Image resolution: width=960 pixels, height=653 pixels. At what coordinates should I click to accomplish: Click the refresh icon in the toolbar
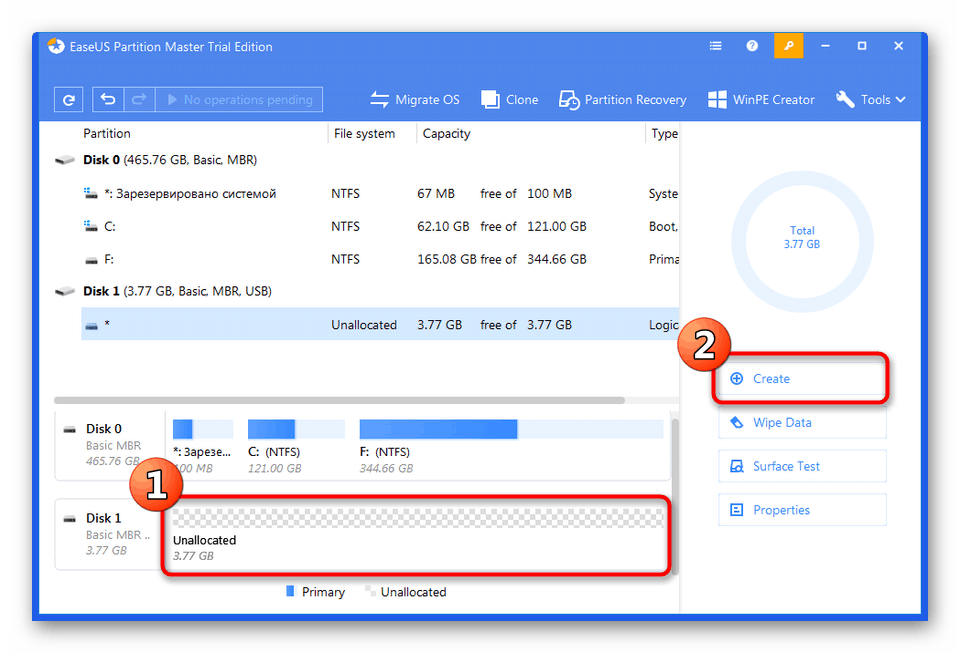click(x=69, y=99)
